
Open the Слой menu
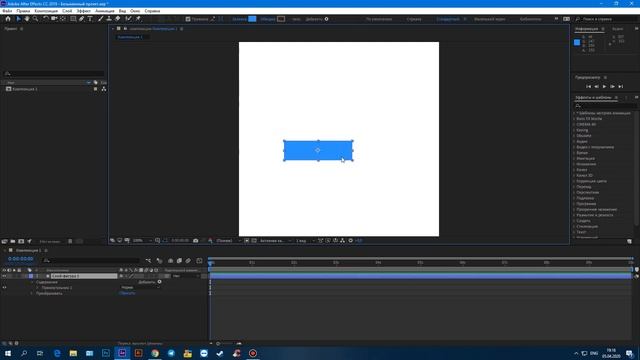coord(67,11)
